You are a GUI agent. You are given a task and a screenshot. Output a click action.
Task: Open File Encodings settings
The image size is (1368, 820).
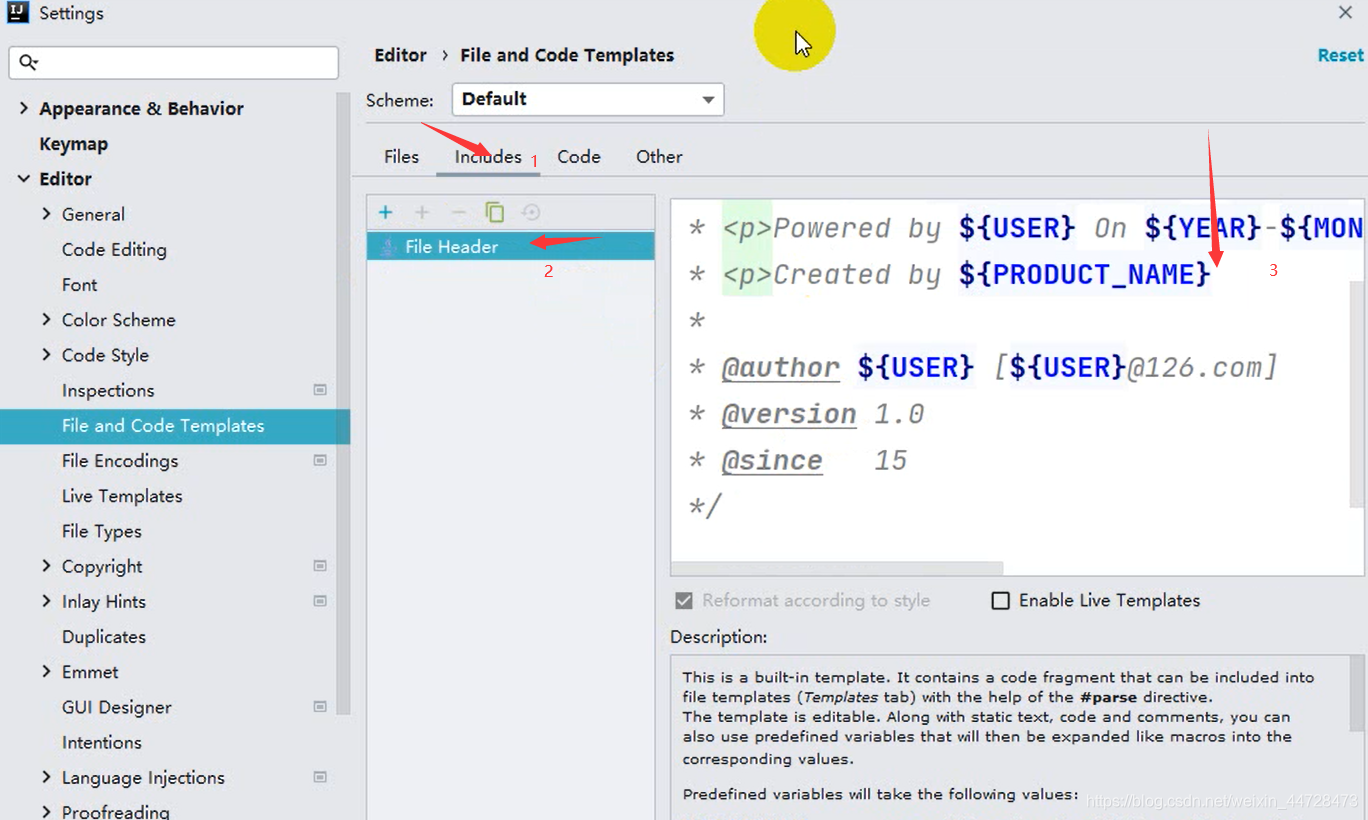120,461
